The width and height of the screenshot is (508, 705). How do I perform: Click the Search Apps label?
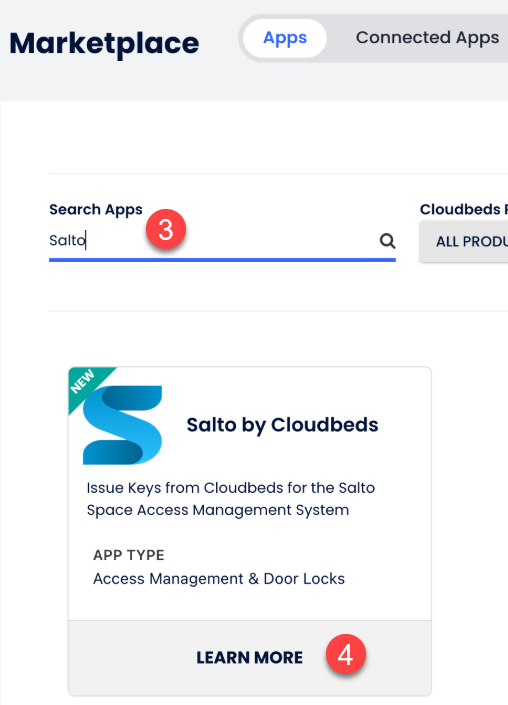tap(96, 210)
